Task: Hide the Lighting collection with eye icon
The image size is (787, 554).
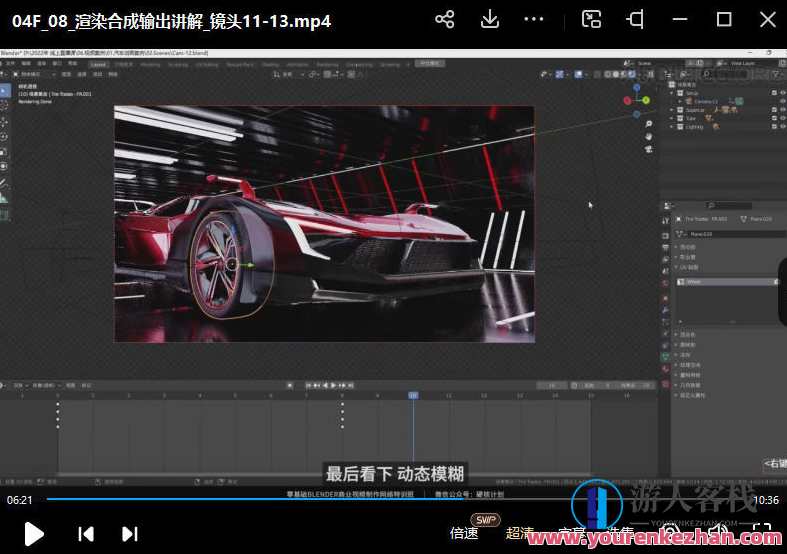Action: tap(782, 127)
